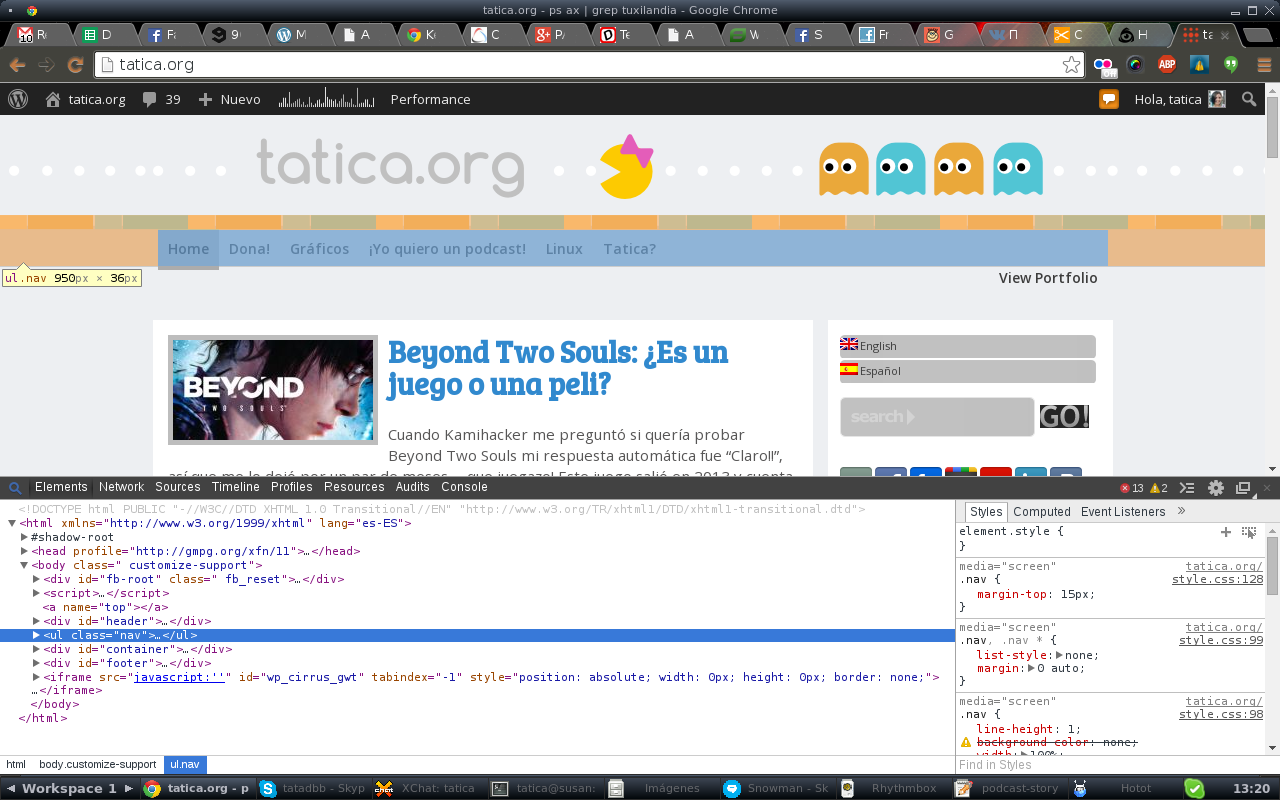Click the DevTools inspect element magnifier icon

(x=16, y=488)
